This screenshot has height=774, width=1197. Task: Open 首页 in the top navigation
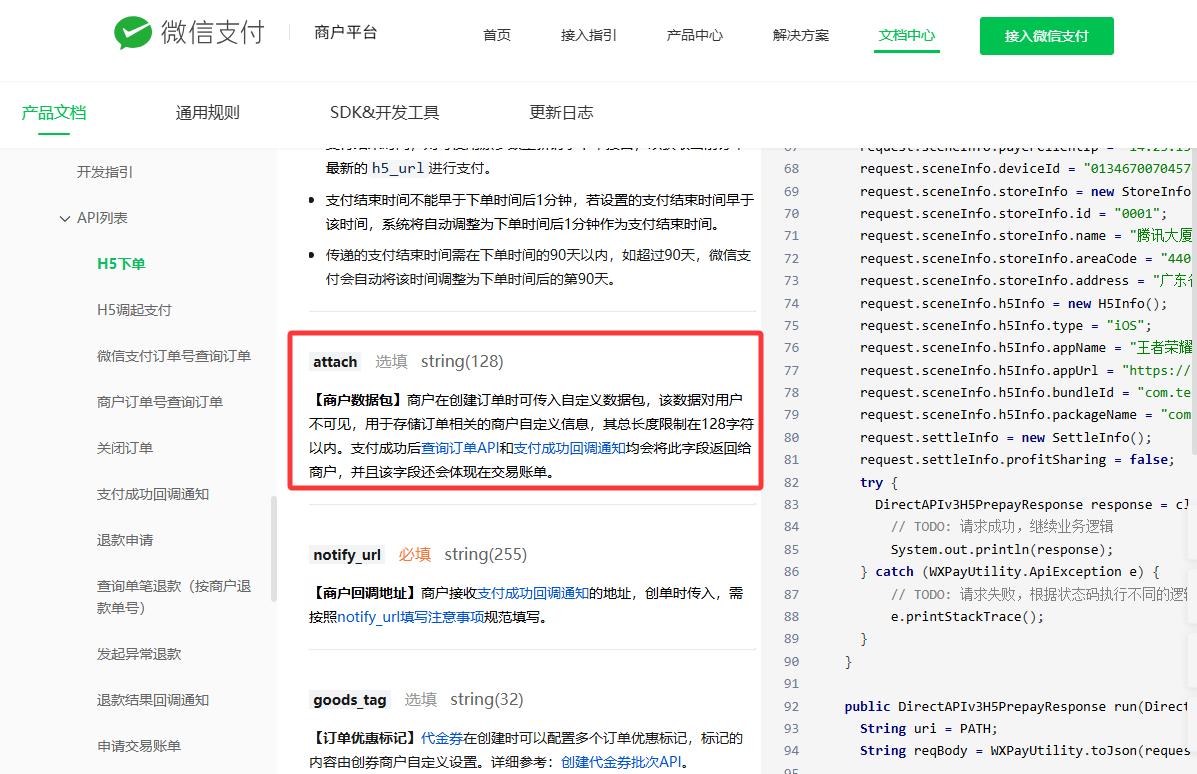pos(497,35)
